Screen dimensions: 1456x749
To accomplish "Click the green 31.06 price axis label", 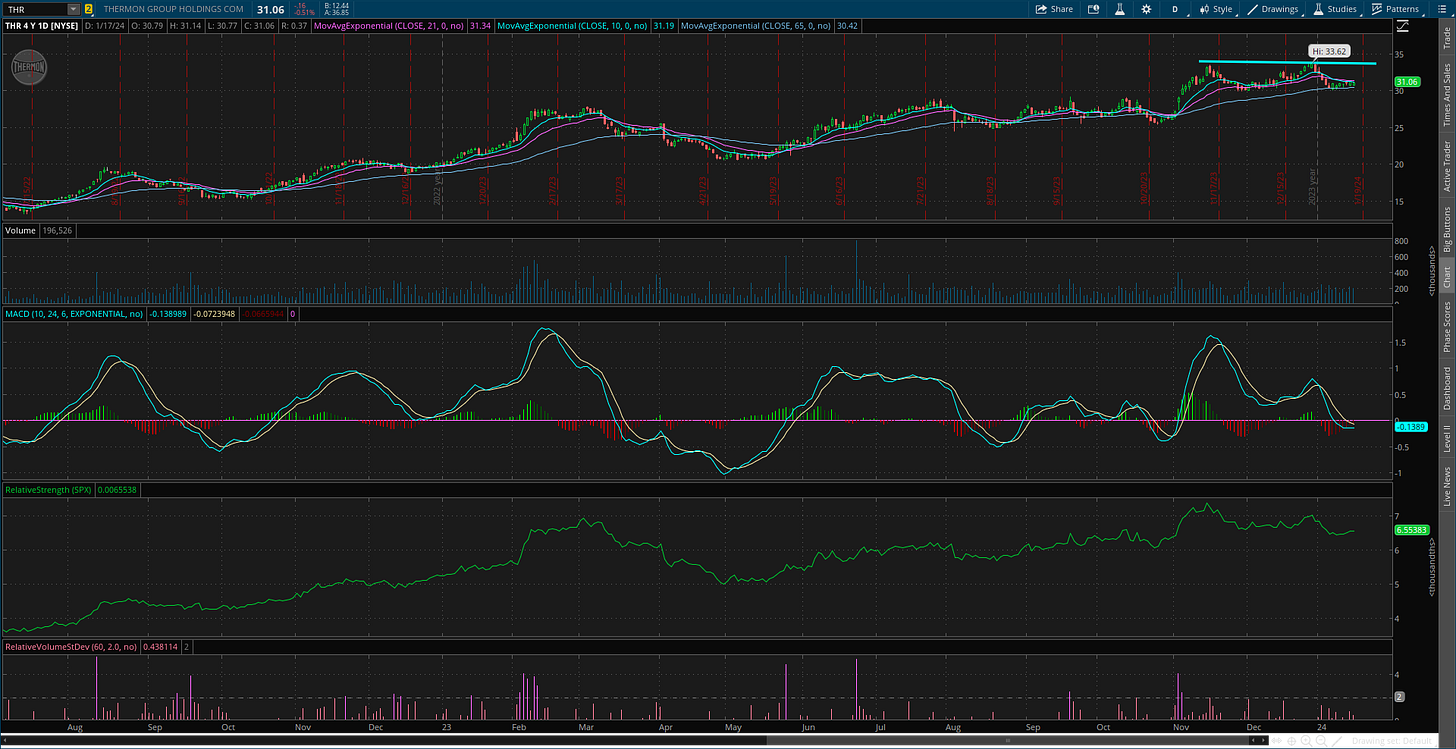I will click(x=1408, y=82).
